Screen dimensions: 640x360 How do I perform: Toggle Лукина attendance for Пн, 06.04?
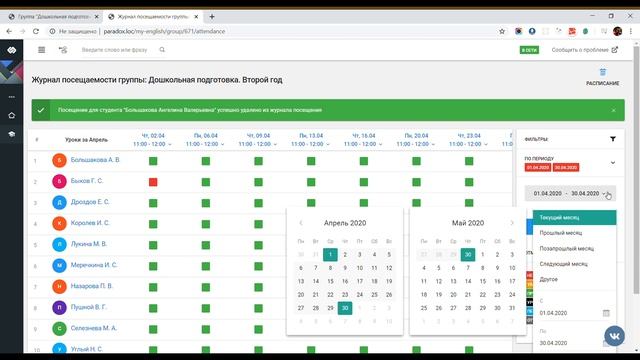(206, 245)
